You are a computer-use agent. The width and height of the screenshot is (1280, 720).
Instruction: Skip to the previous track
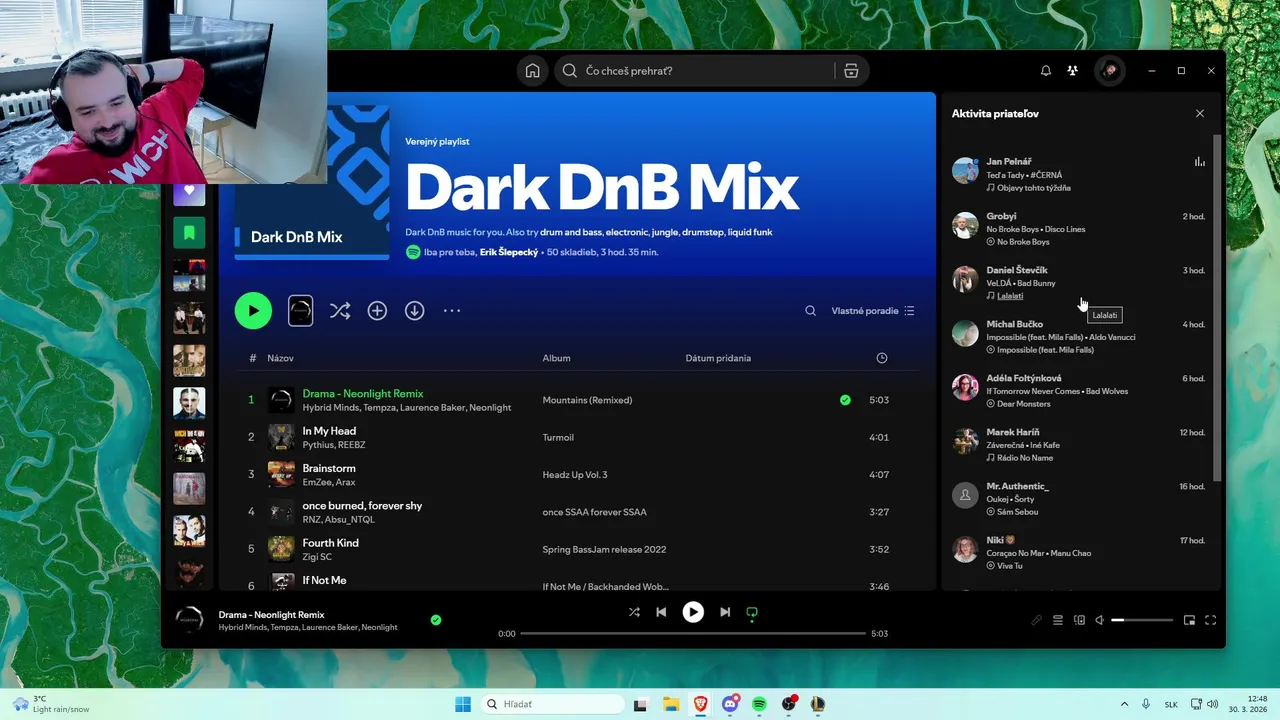click(x=661, y=612)
